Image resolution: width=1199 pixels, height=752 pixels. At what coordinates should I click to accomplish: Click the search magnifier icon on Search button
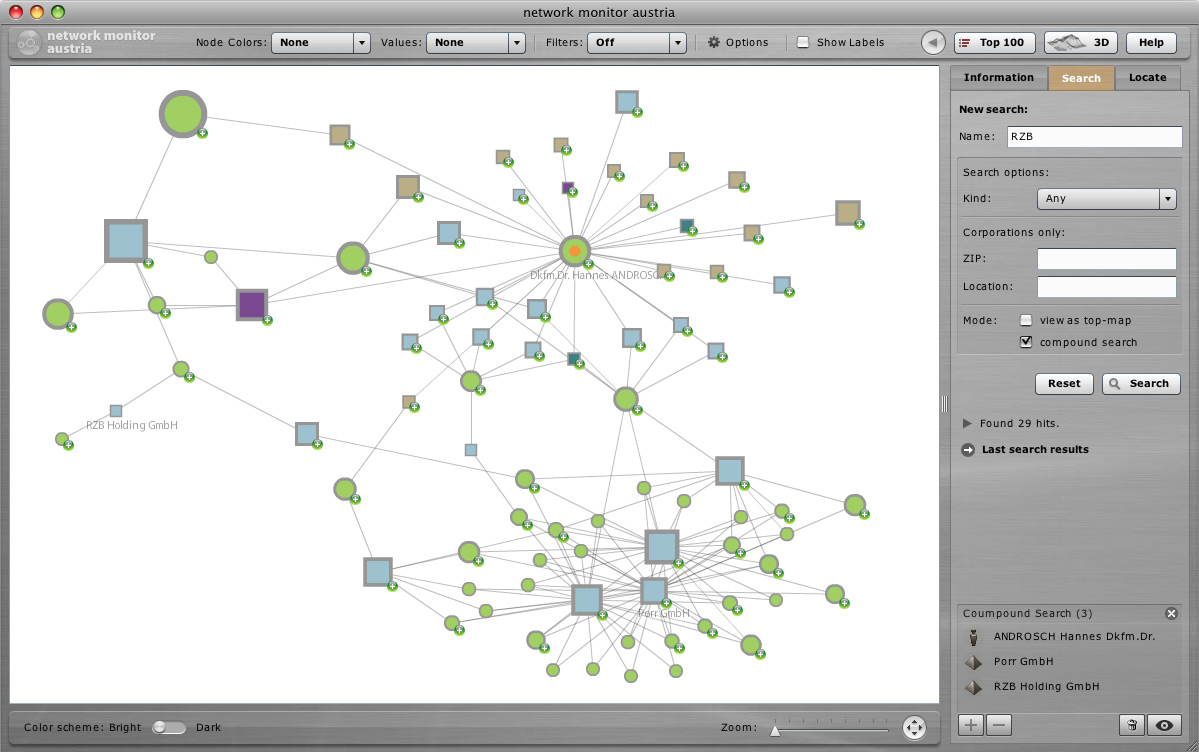1115,384
